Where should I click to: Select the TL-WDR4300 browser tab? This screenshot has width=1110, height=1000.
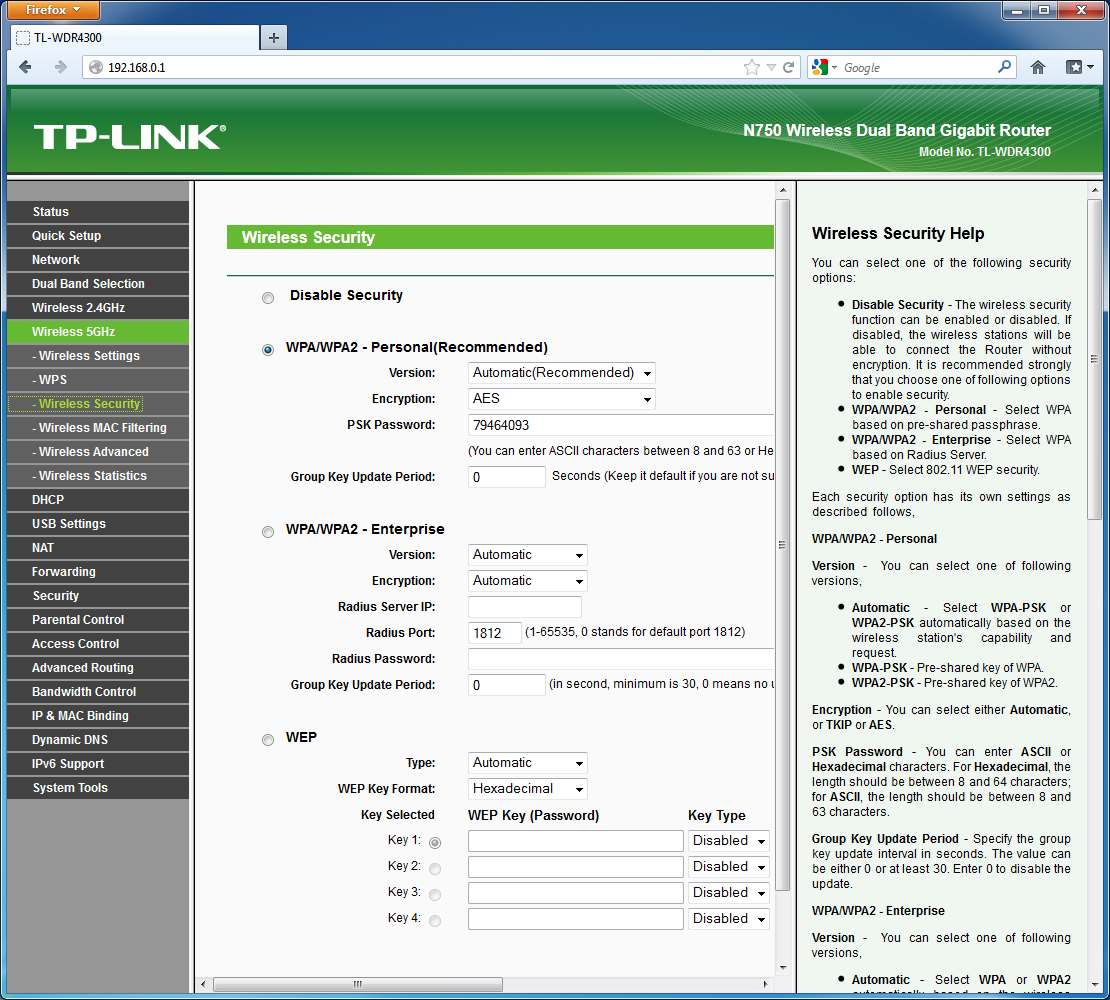coord(135,38)
